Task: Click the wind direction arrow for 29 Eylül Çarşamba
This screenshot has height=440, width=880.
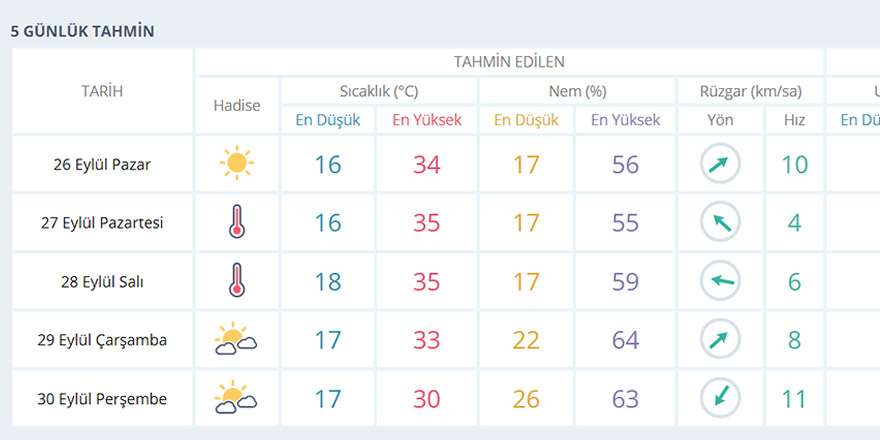Action: [720, 340]
